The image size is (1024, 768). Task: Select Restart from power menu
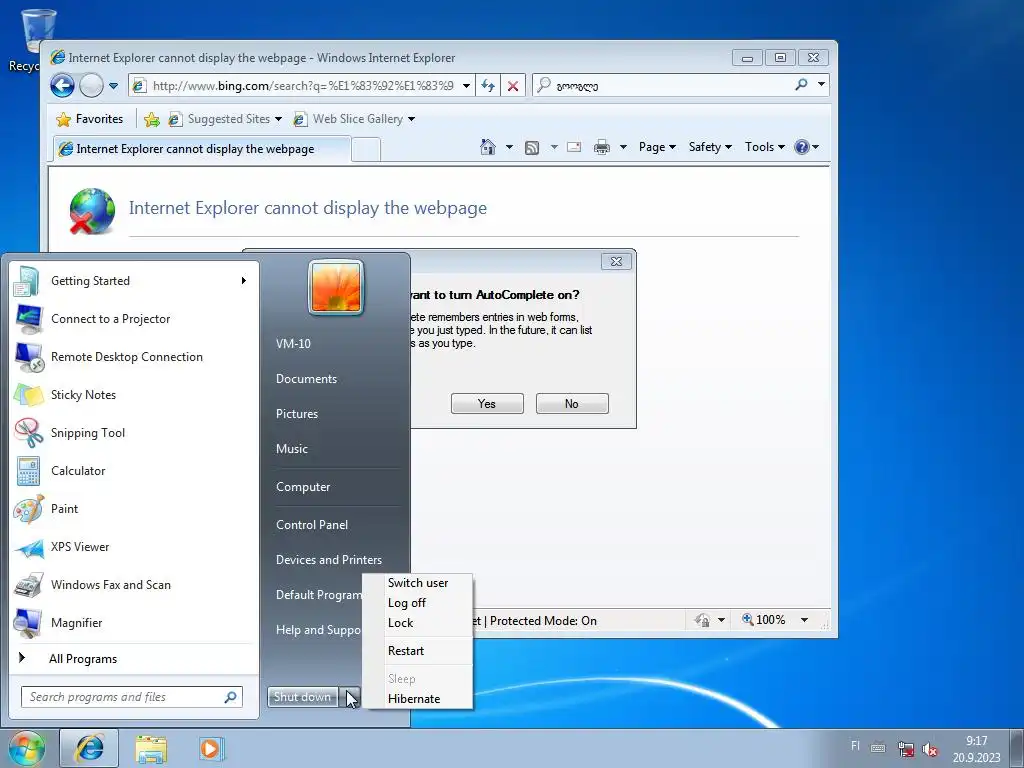tap(418, 651)
